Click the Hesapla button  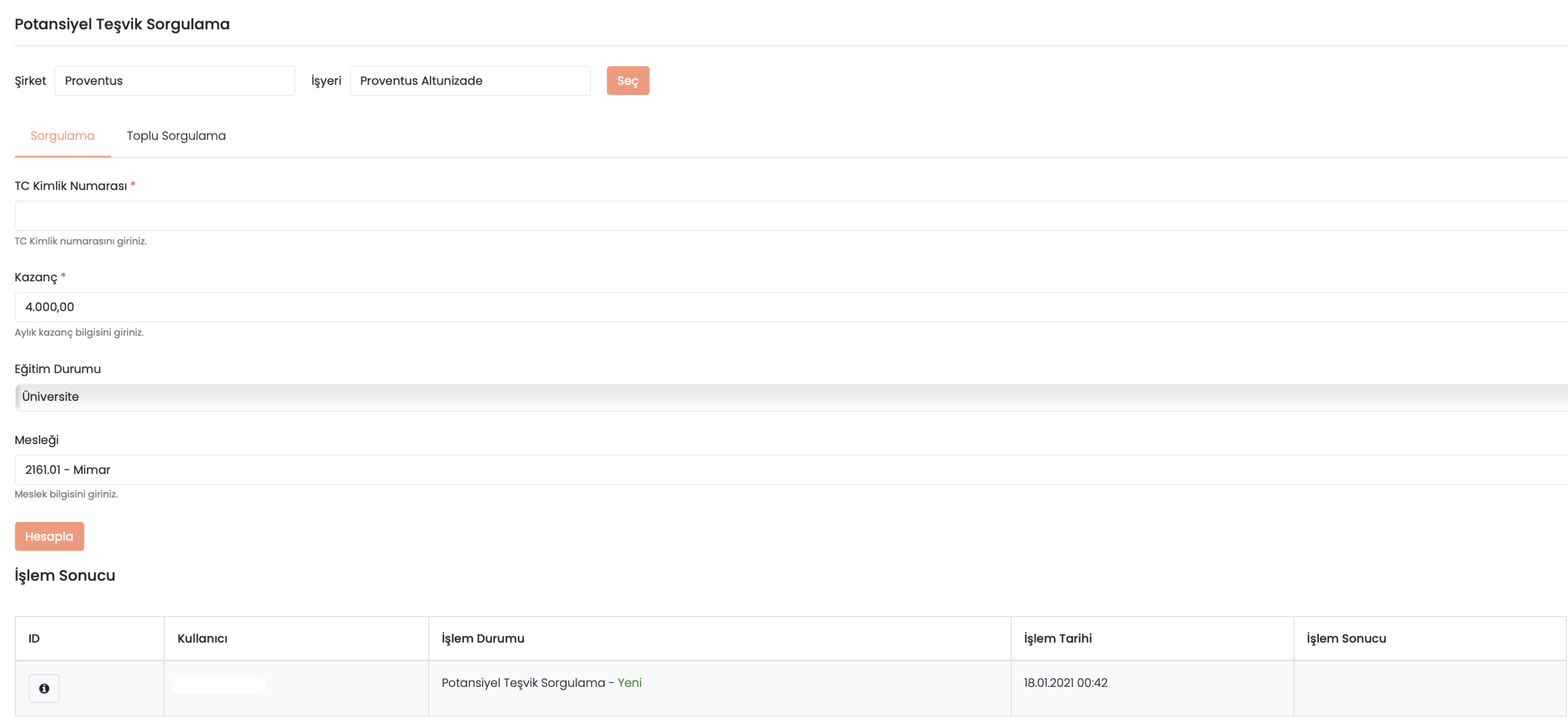(49, 536)
